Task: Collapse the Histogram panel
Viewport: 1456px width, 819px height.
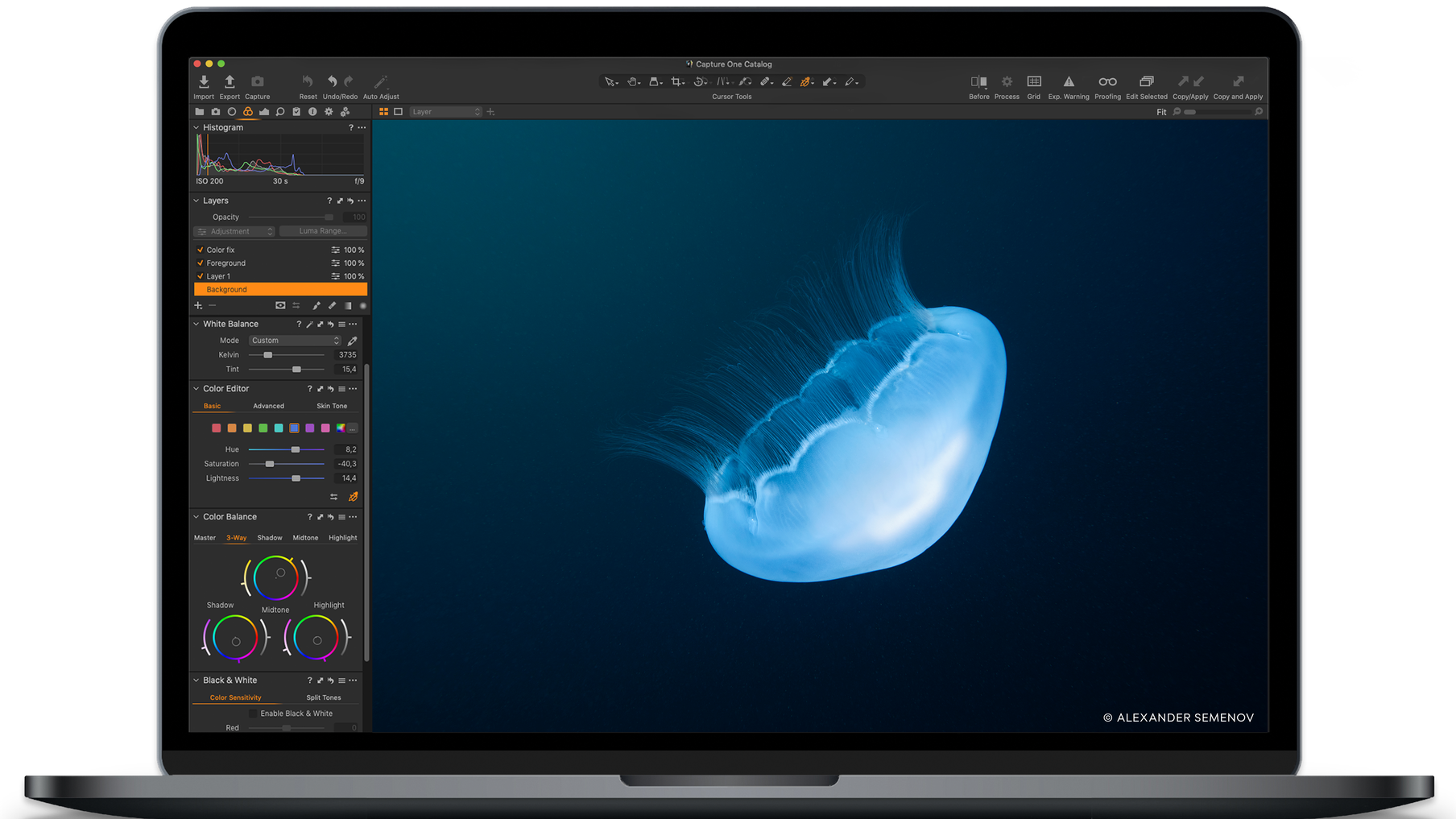Action: click(x=196, y=127)
